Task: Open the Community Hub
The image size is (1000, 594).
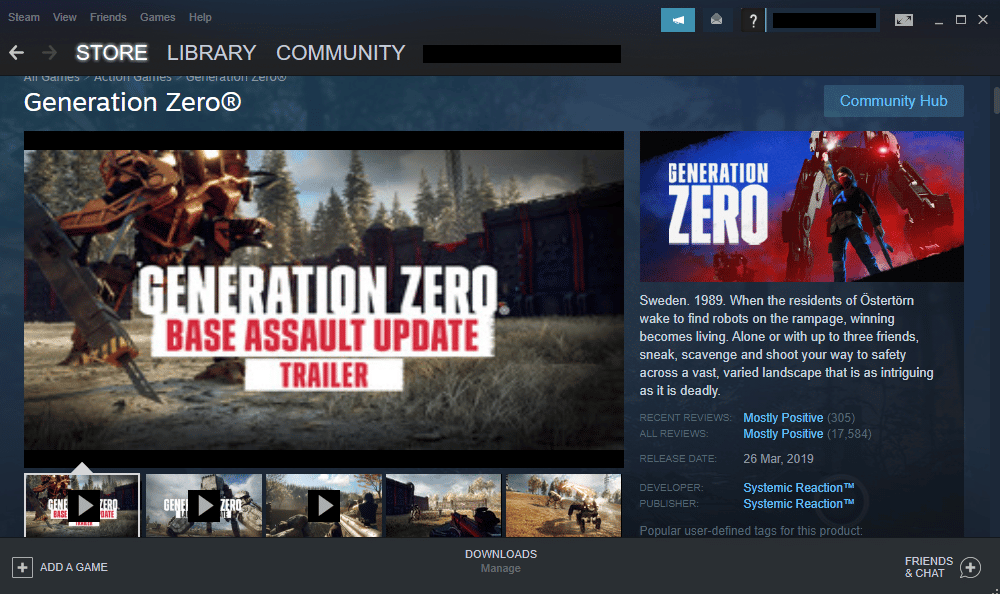Action: (x=893, y=101)
